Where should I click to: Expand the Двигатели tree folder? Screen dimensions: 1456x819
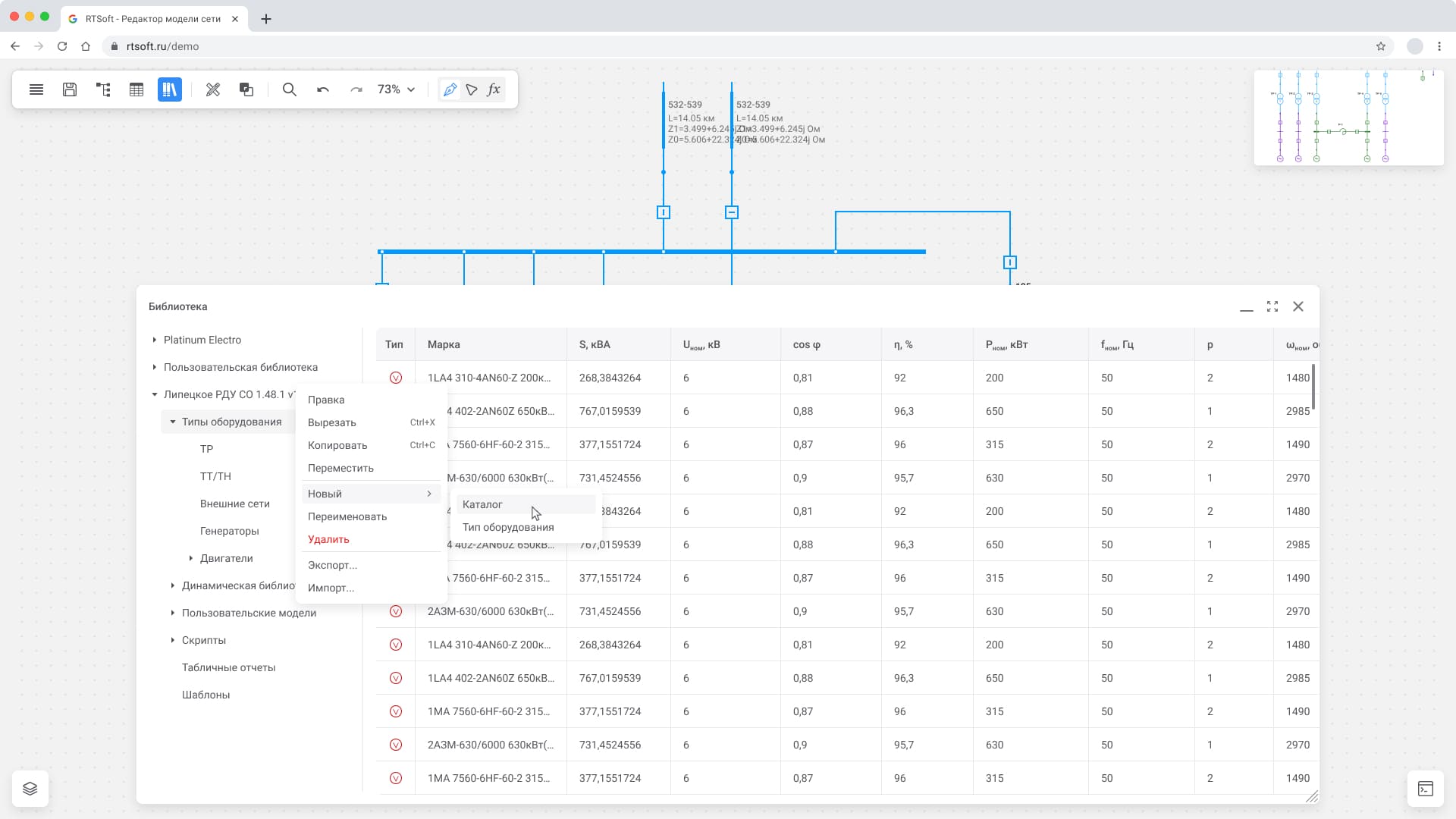[x=191, y=558]
